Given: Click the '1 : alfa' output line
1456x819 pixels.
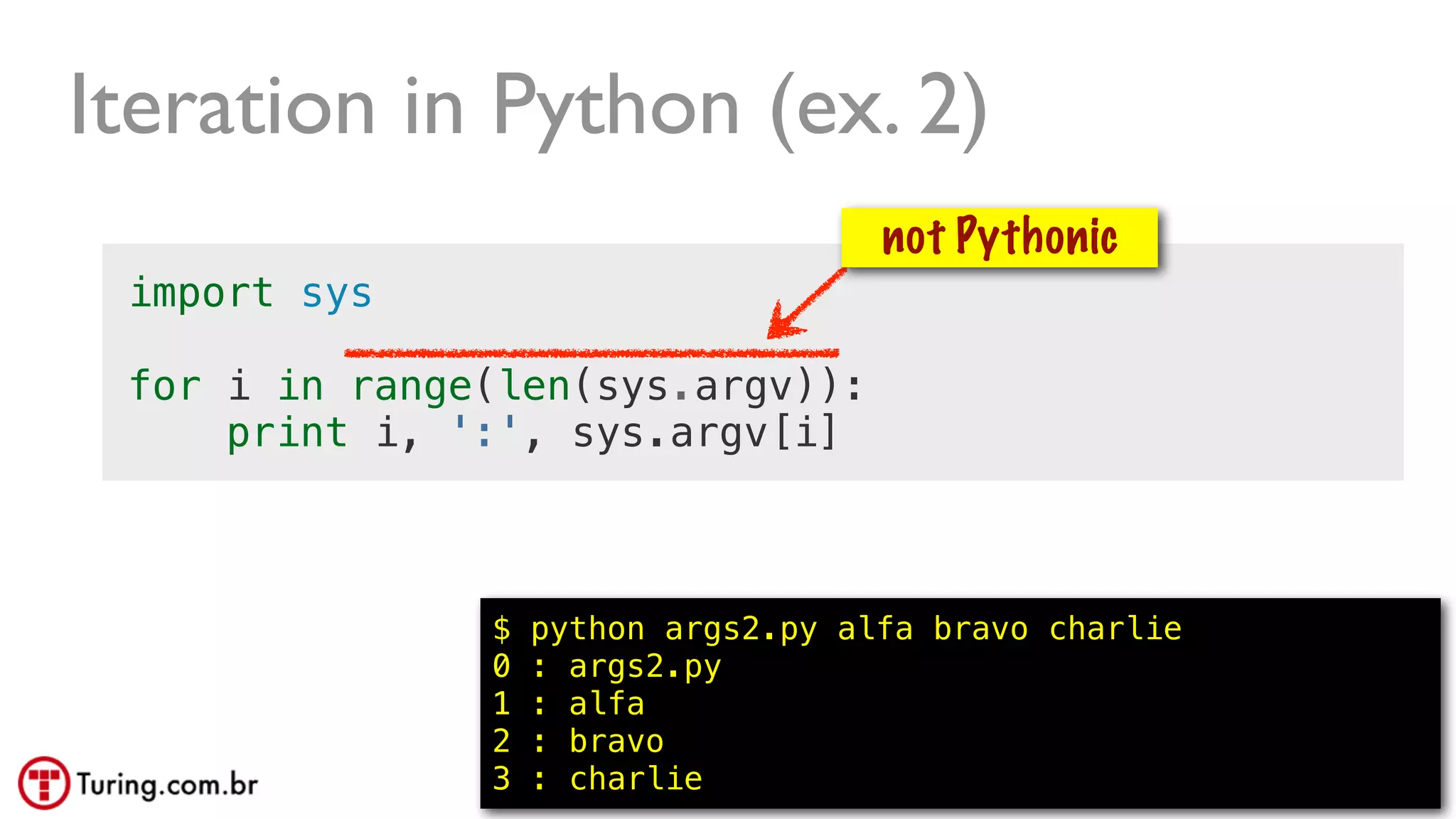Looking at the screenshot, I should (x=569, y=704).
